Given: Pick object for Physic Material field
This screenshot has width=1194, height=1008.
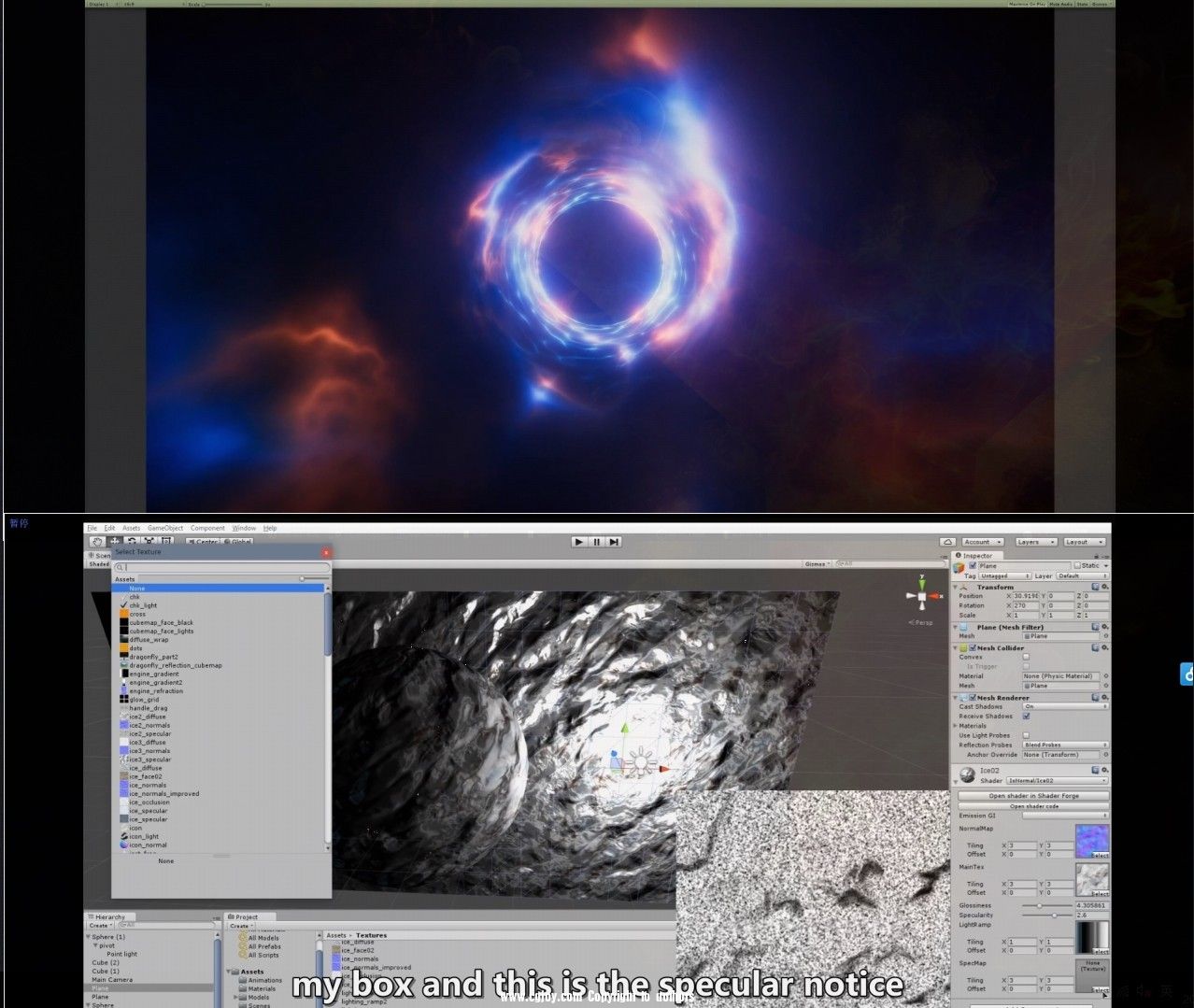Looking at the screenshot, I should tap(1106, 675).
